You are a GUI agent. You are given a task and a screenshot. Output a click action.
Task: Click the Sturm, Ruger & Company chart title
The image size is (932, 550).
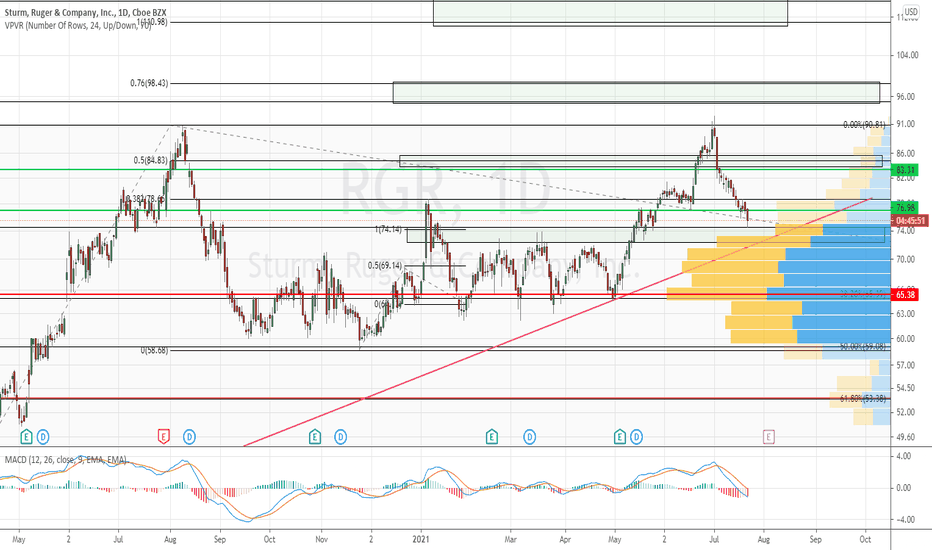(x=86, y=12)
